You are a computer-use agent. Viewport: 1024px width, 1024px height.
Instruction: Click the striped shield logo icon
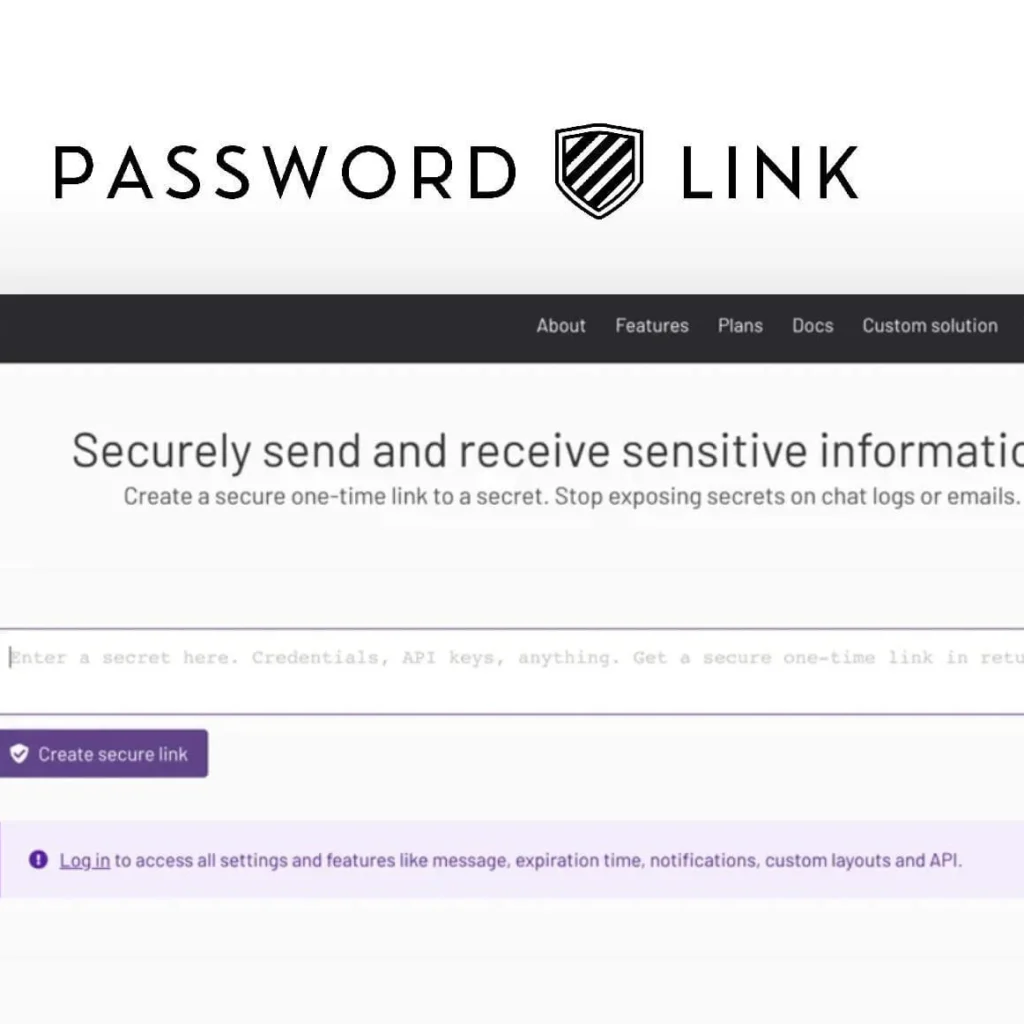pos(599,171)
